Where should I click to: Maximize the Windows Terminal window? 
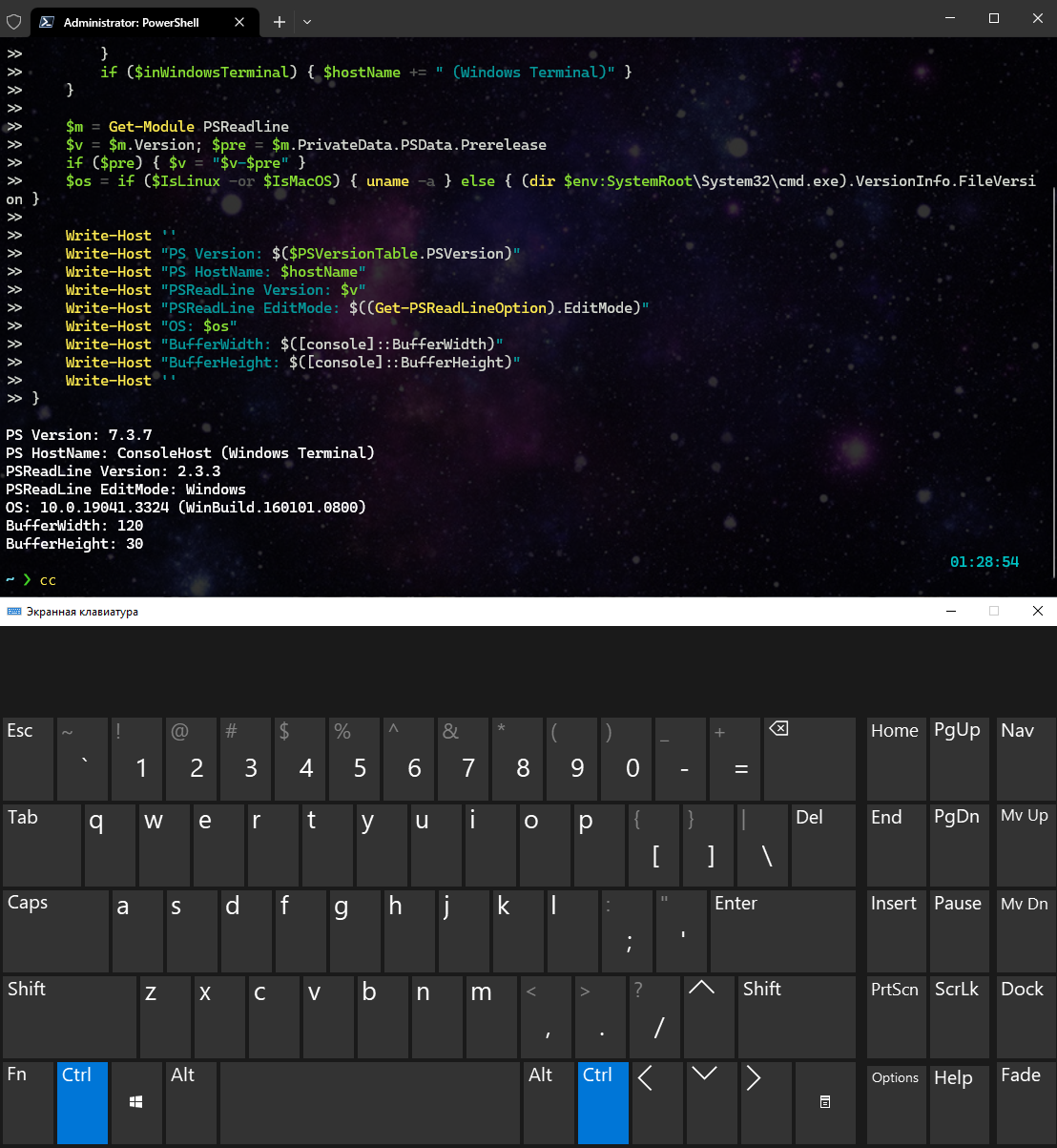point(994,19)
